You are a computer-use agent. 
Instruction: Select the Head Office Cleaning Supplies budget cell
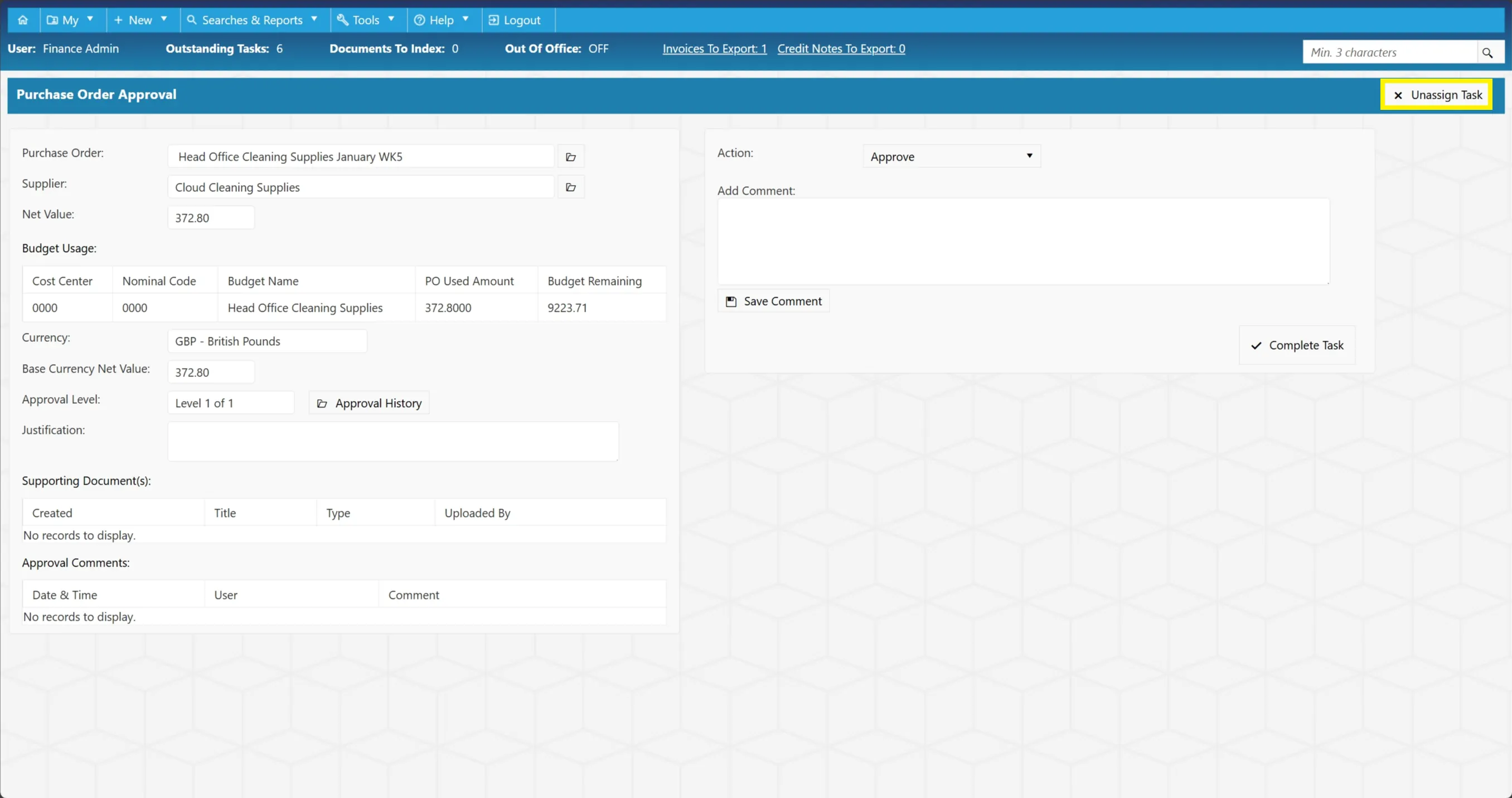coord(316,308)
